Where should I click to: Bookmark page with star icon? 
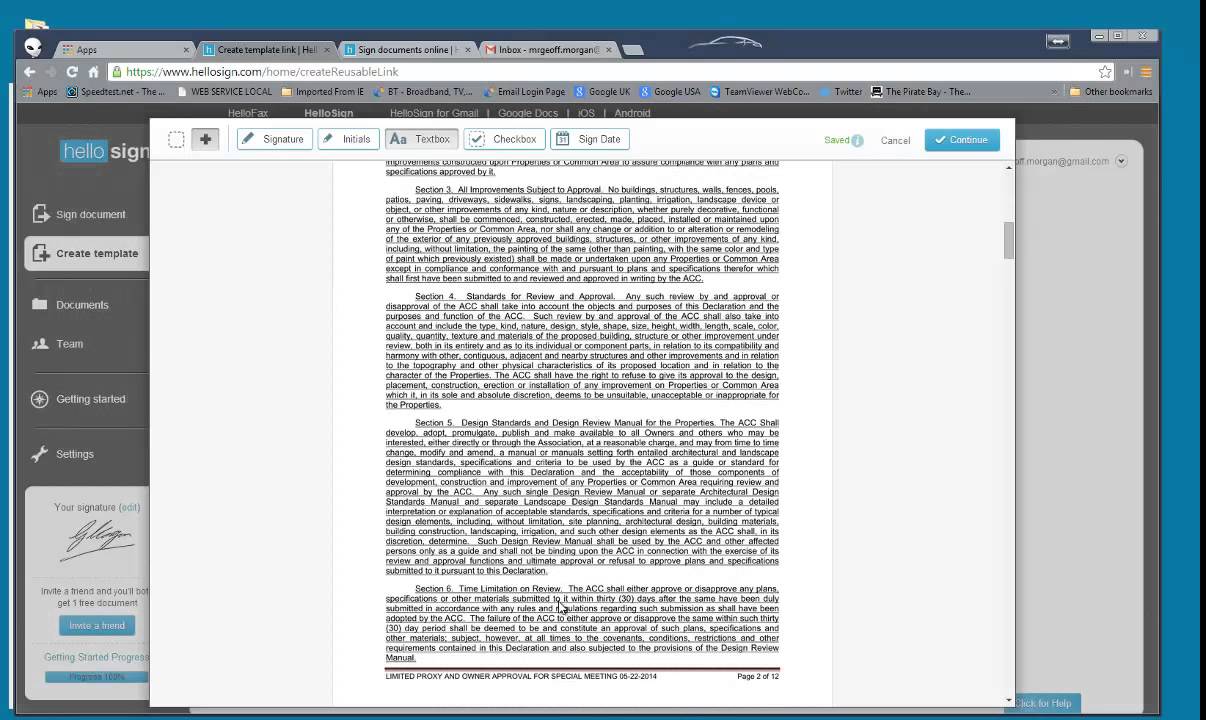coord(1104,72)
